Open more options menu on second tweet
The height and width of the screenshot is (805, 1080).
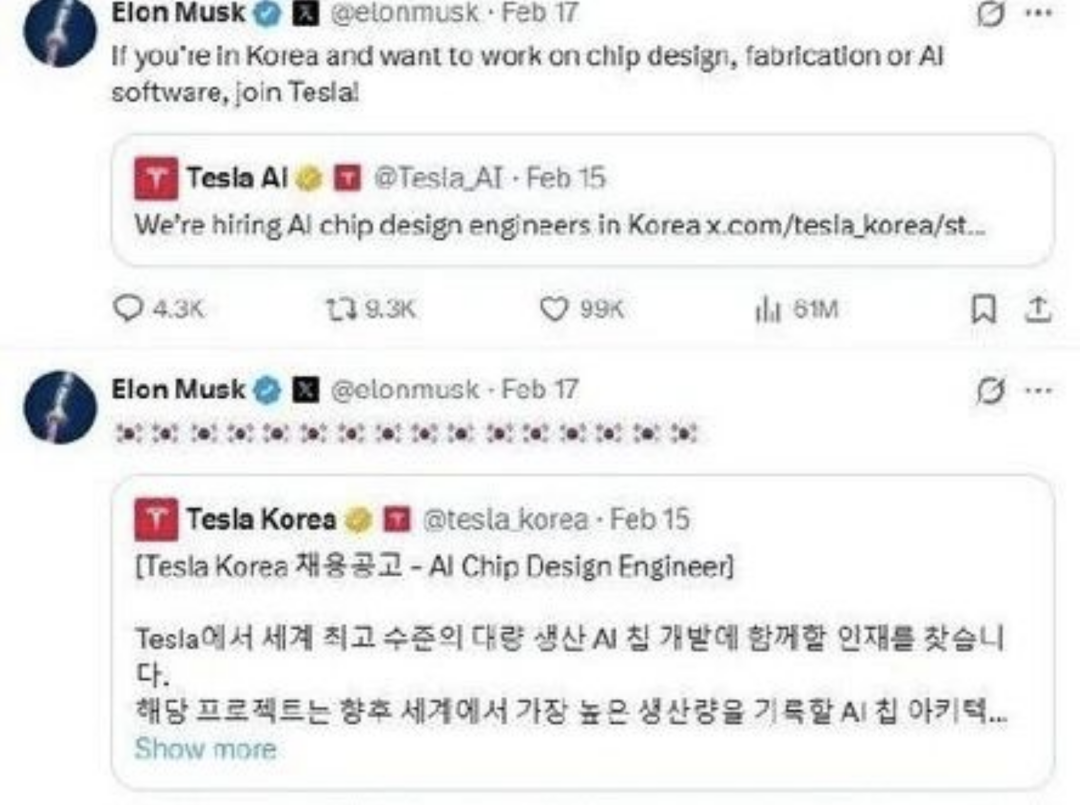pyautogui.click(x=1039, y=389)
